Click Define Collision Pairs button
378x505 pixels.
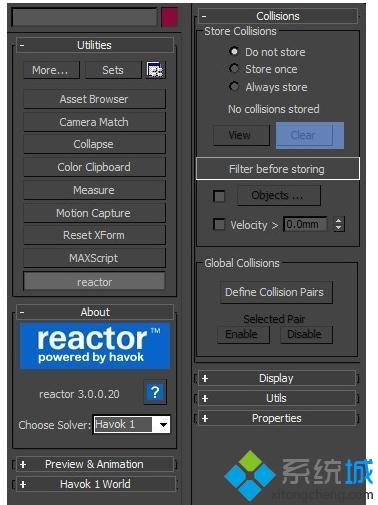pyautogui.click(x=276, y=292)
